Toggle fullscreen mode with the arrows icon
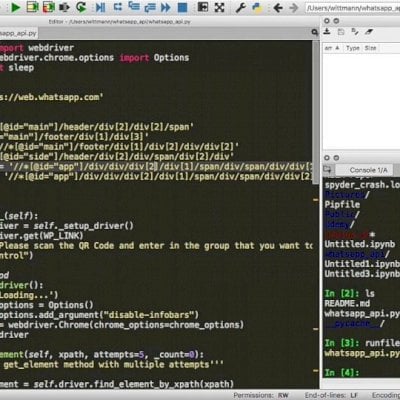The height and width of the screenshot is (400, 400). click(219, 7)
